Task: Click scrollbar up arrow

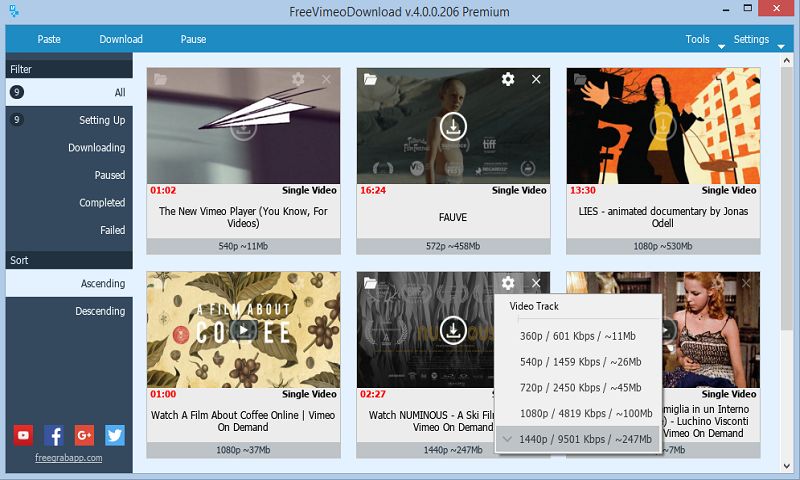Action: [x=786, y=60]
